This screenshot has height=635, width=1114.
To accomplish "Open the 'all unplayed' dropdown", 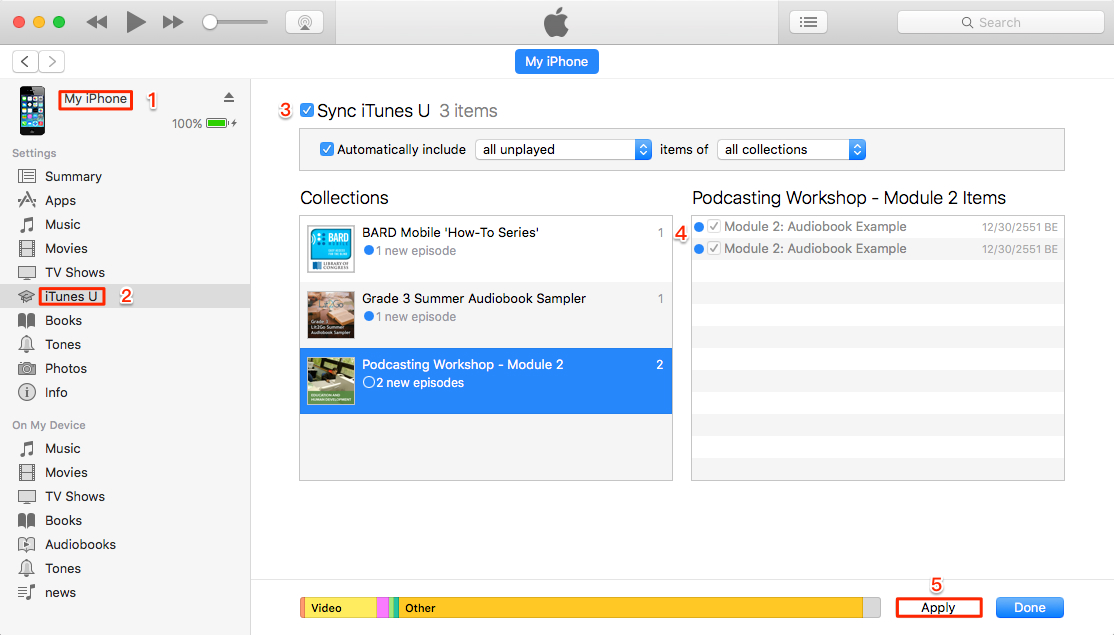I will click(x=563, y=149).
